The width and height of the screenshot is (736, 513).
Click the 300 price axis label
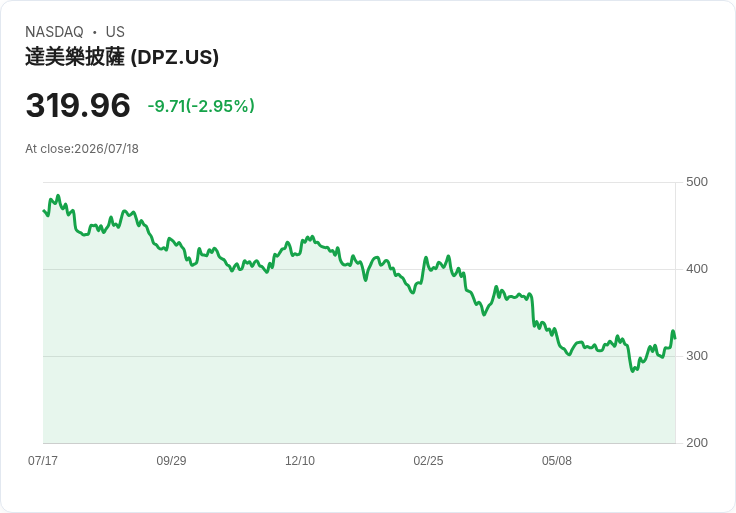point(697,356)
